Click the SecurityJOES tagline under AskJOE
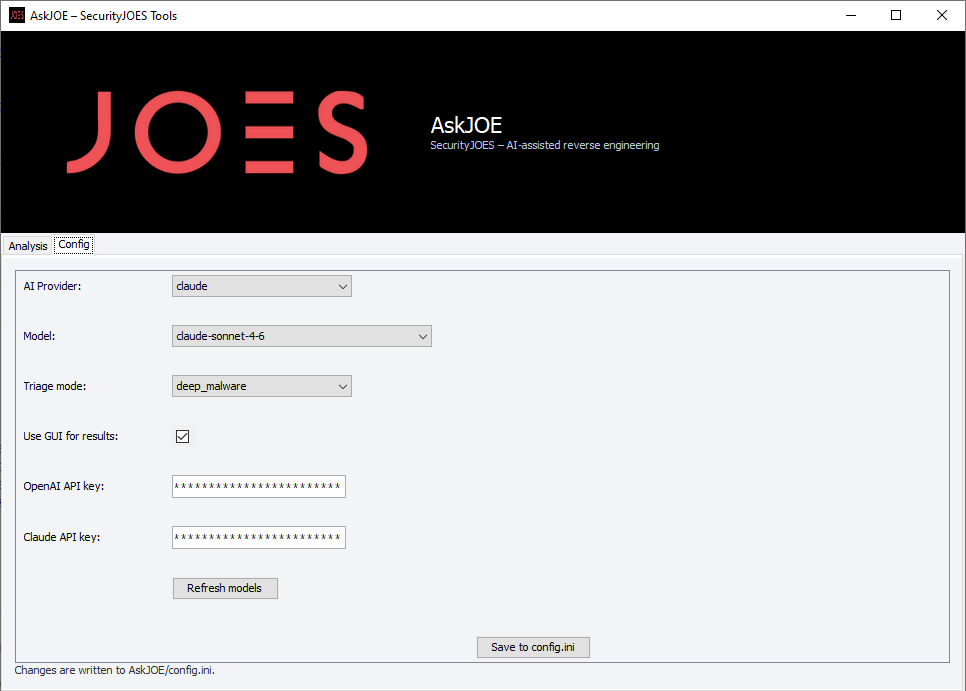 point(544,145)
